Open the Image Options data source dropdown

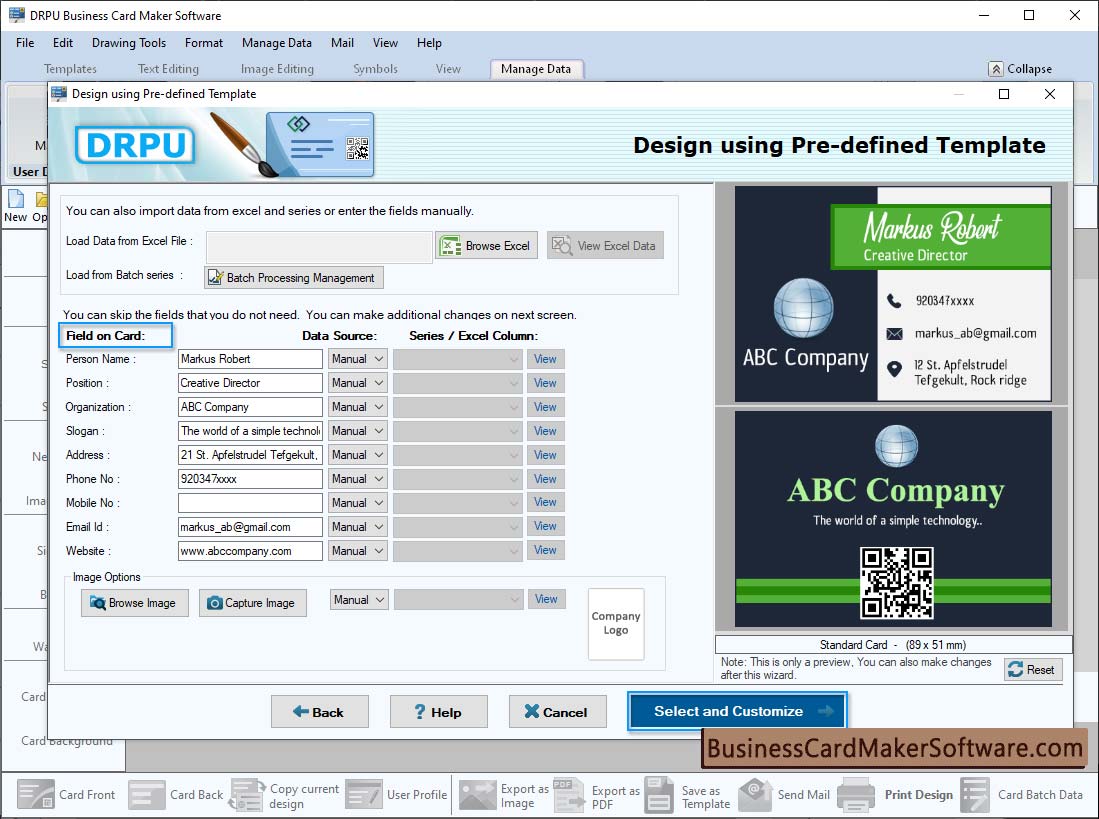[x=359, y=600]
